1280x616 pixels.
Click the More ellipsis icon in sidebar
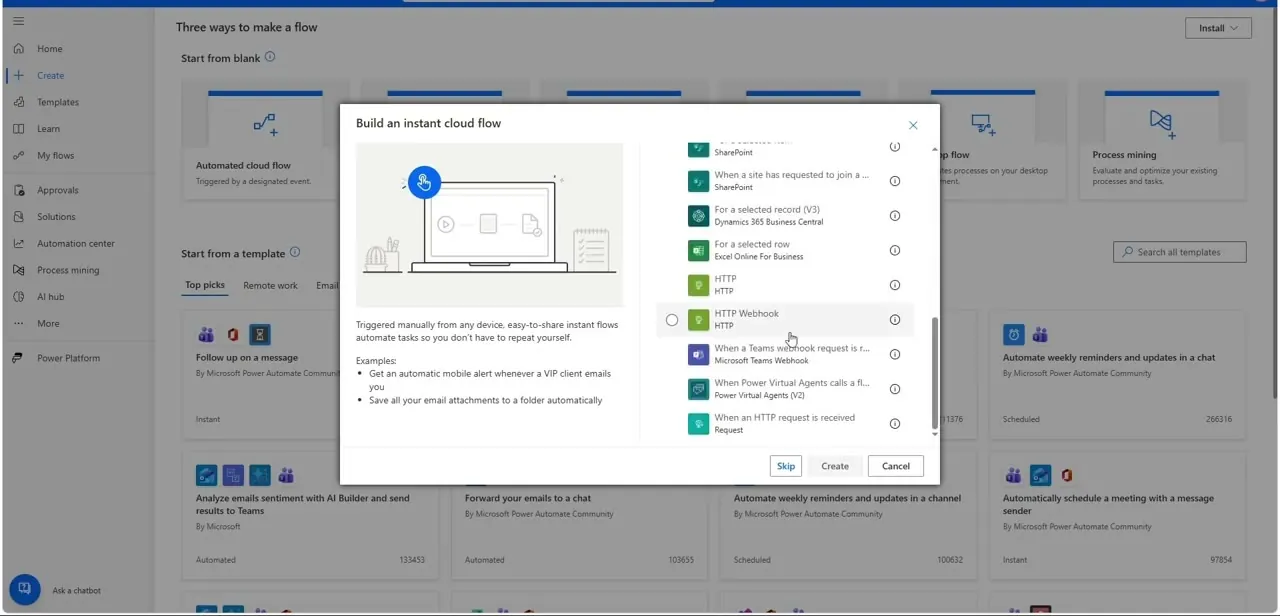click(x=18, y=324)
